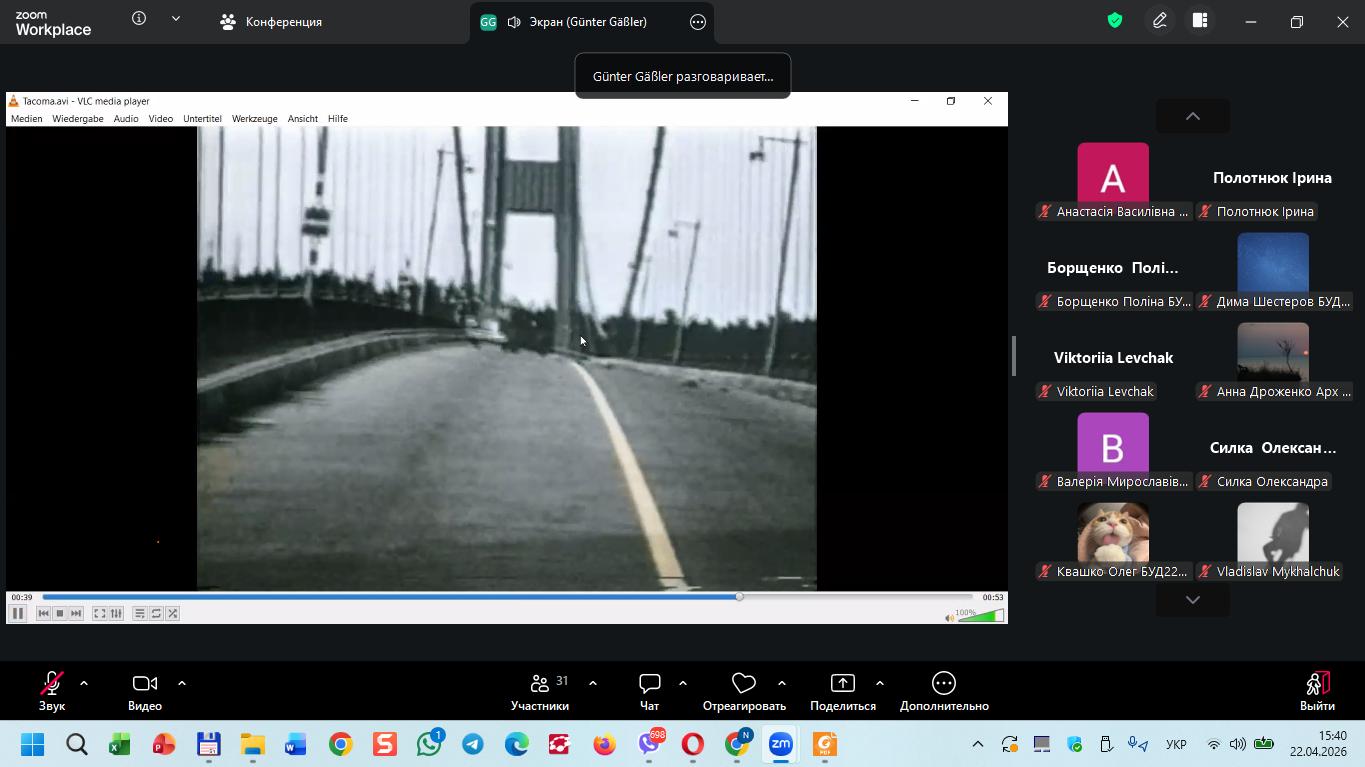Expand audio options arrow next to Звук

tap(84, 683)
